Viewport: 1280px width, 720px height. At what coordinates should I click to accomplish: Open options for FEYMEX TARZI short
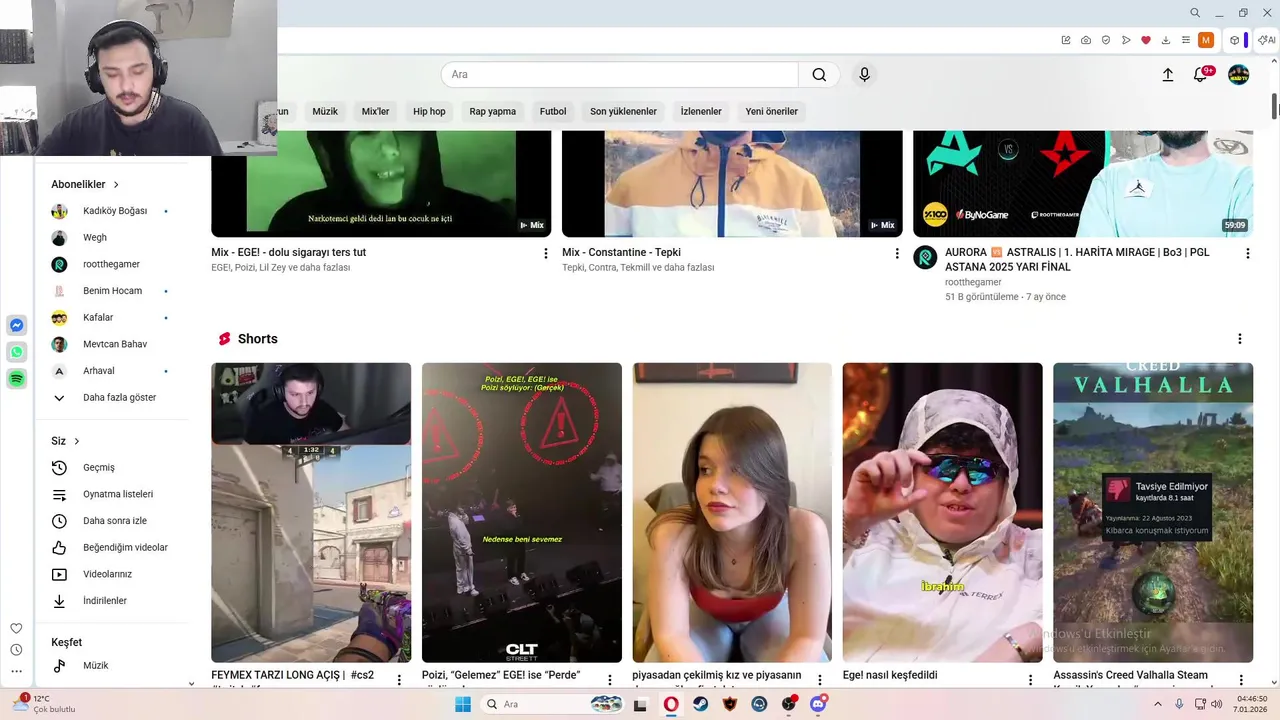tap(399, 680)
